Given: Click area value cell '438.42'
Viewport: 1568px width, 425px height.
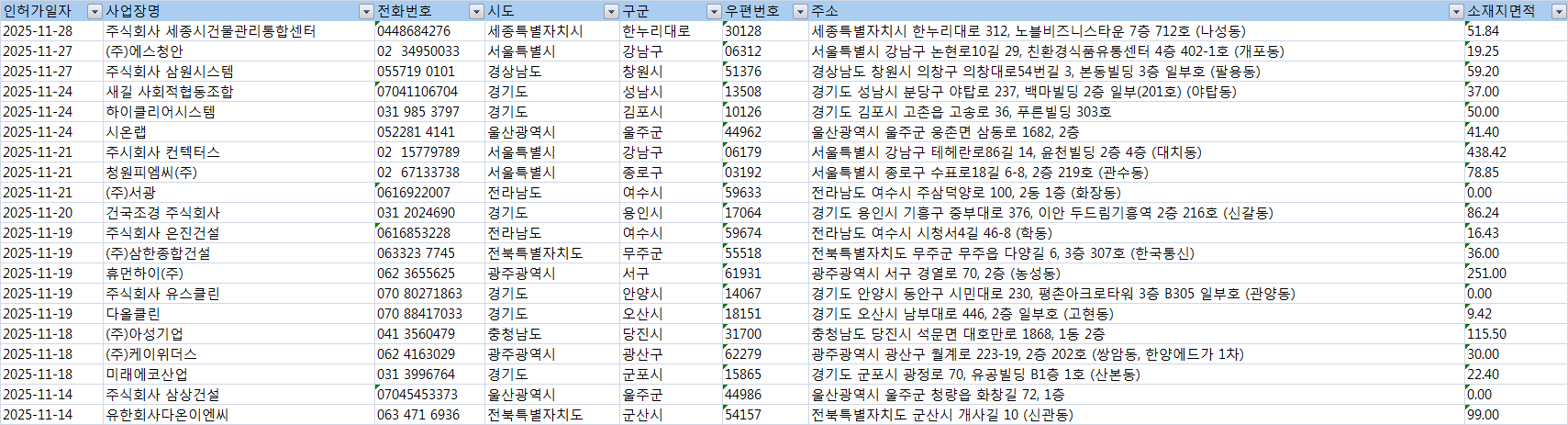Looking at the screenshot, I should pyautogui.click(x=1516, y=152).
